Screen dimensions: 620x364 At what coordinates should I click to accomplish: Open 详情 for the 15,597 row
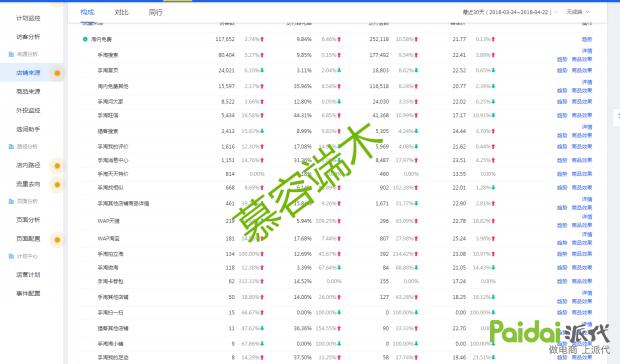pos(587,82)
